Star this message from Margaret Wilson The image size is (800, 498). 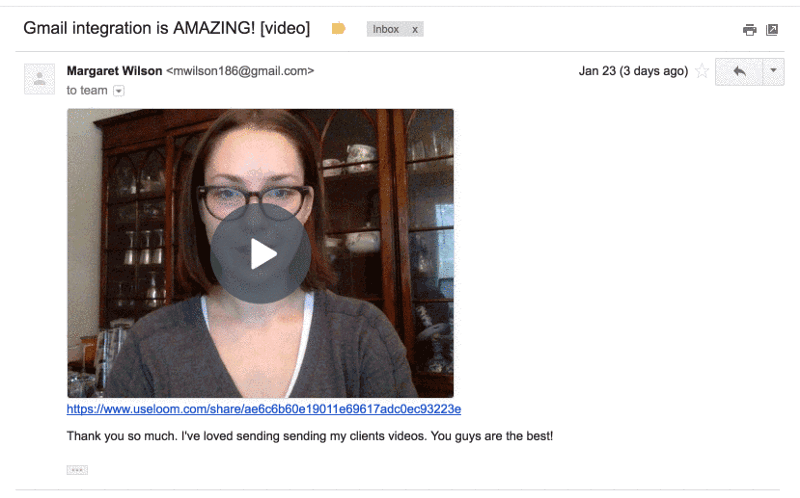702,71
